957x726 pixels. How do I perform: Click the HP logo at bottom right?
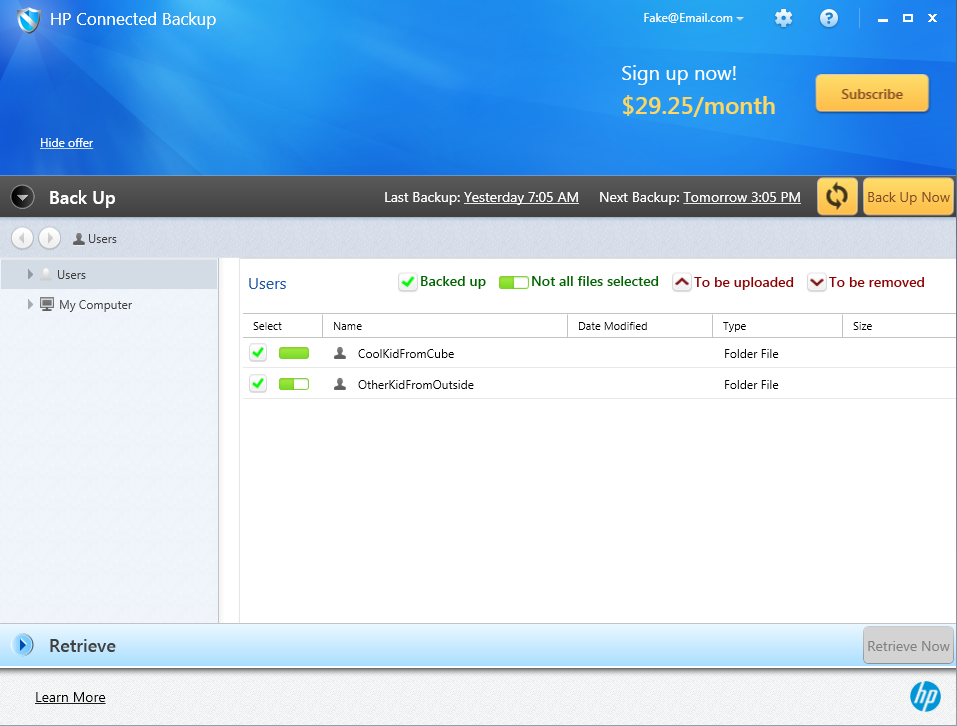click(x=925, y=696)
